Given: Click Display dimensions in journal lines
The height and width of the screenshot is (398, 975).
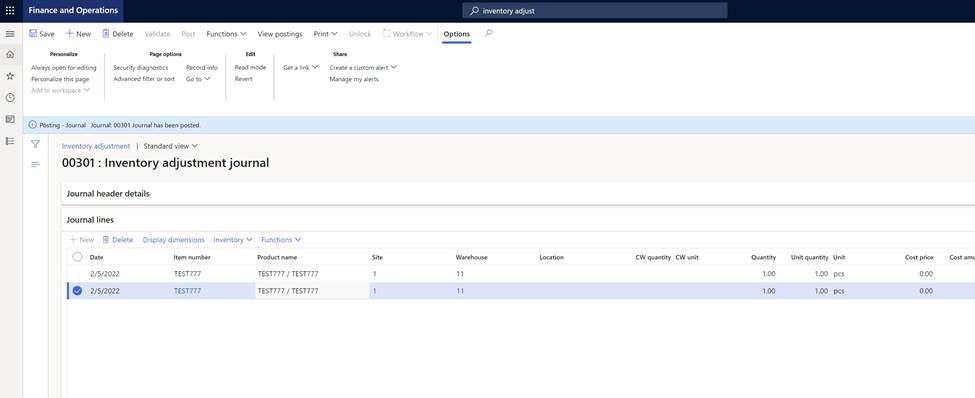Looking at the screenshot, I should click(173, 239).
